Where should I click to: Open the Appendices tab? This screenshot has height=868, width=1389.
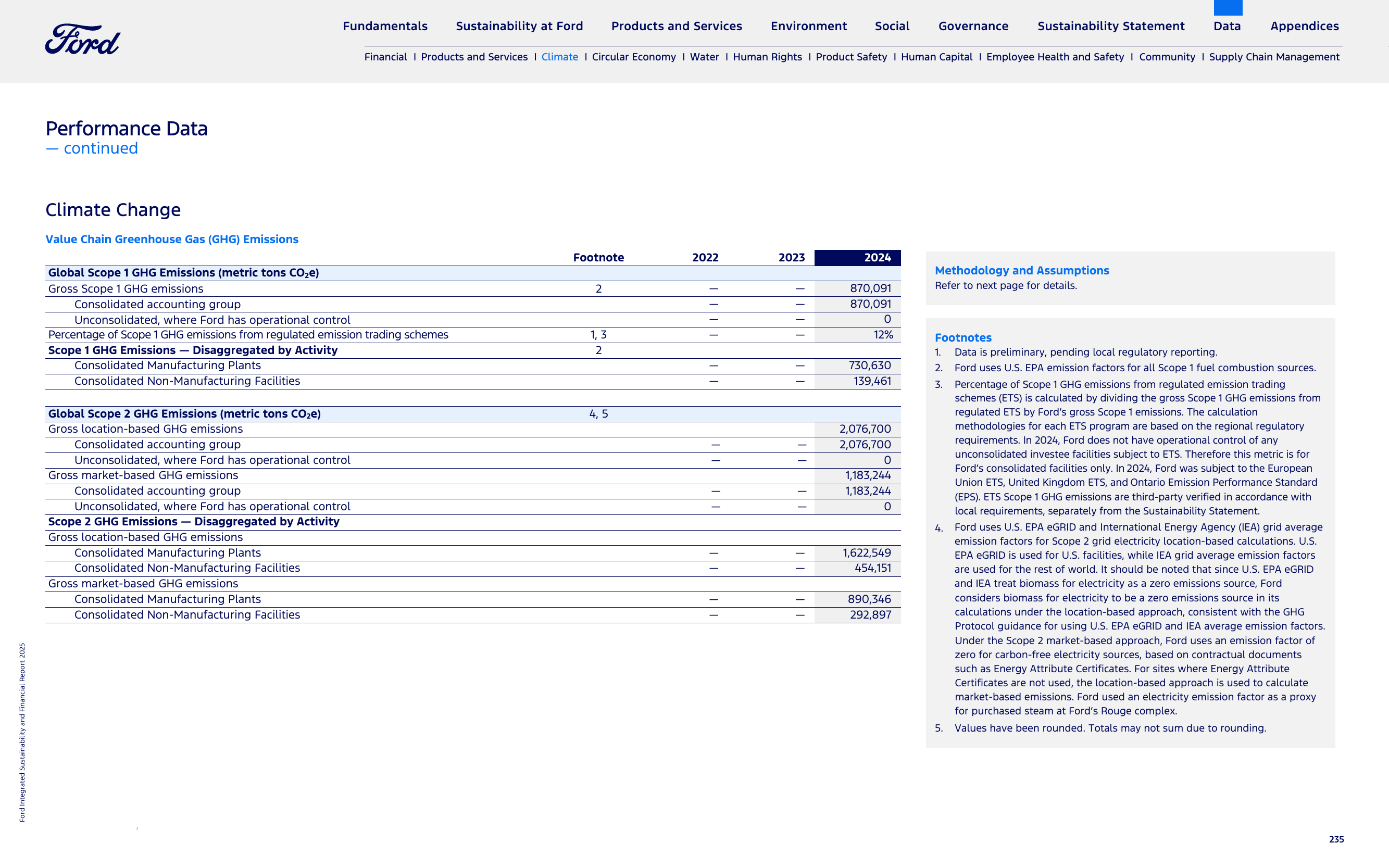pyautogui.click(x=1305, y=26)
